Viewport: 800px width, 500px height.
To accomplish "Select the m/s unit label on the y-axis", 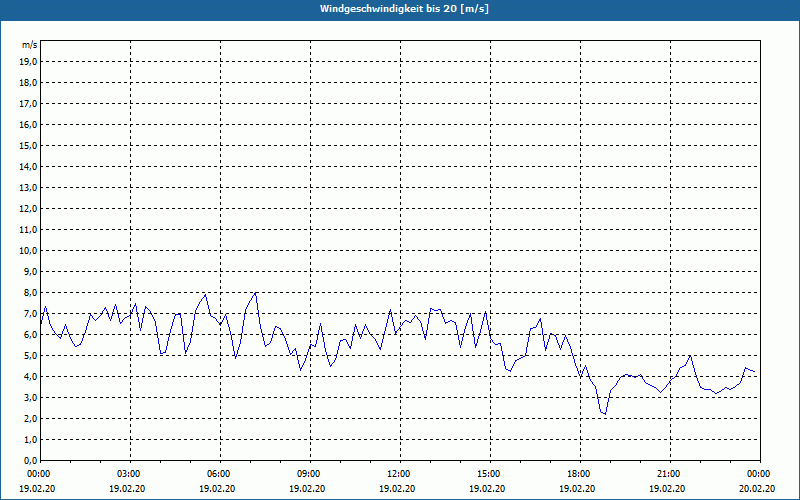I will tap(30, 45).
